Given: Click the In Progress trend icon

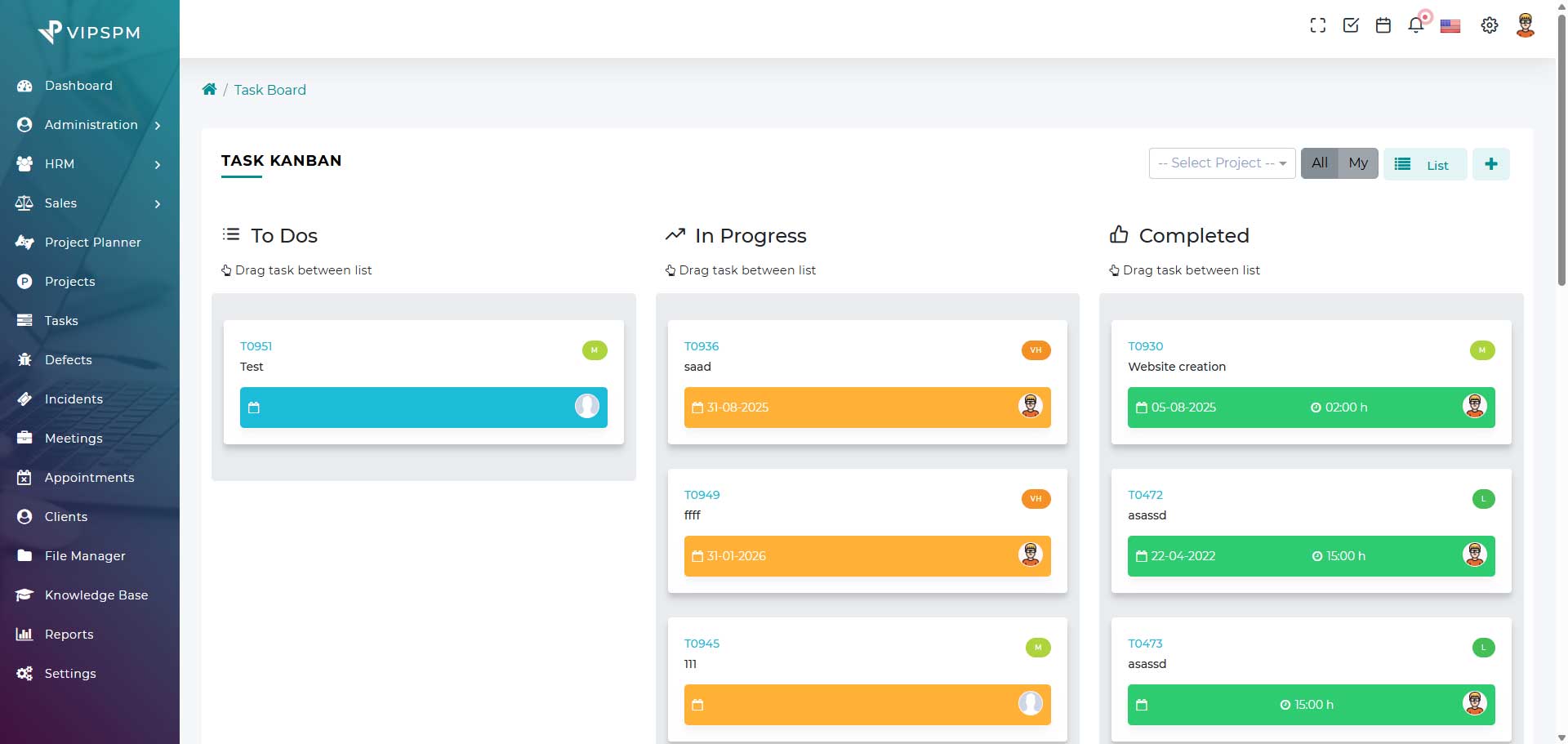Looking at the screenshot, I should click(675, 234).
